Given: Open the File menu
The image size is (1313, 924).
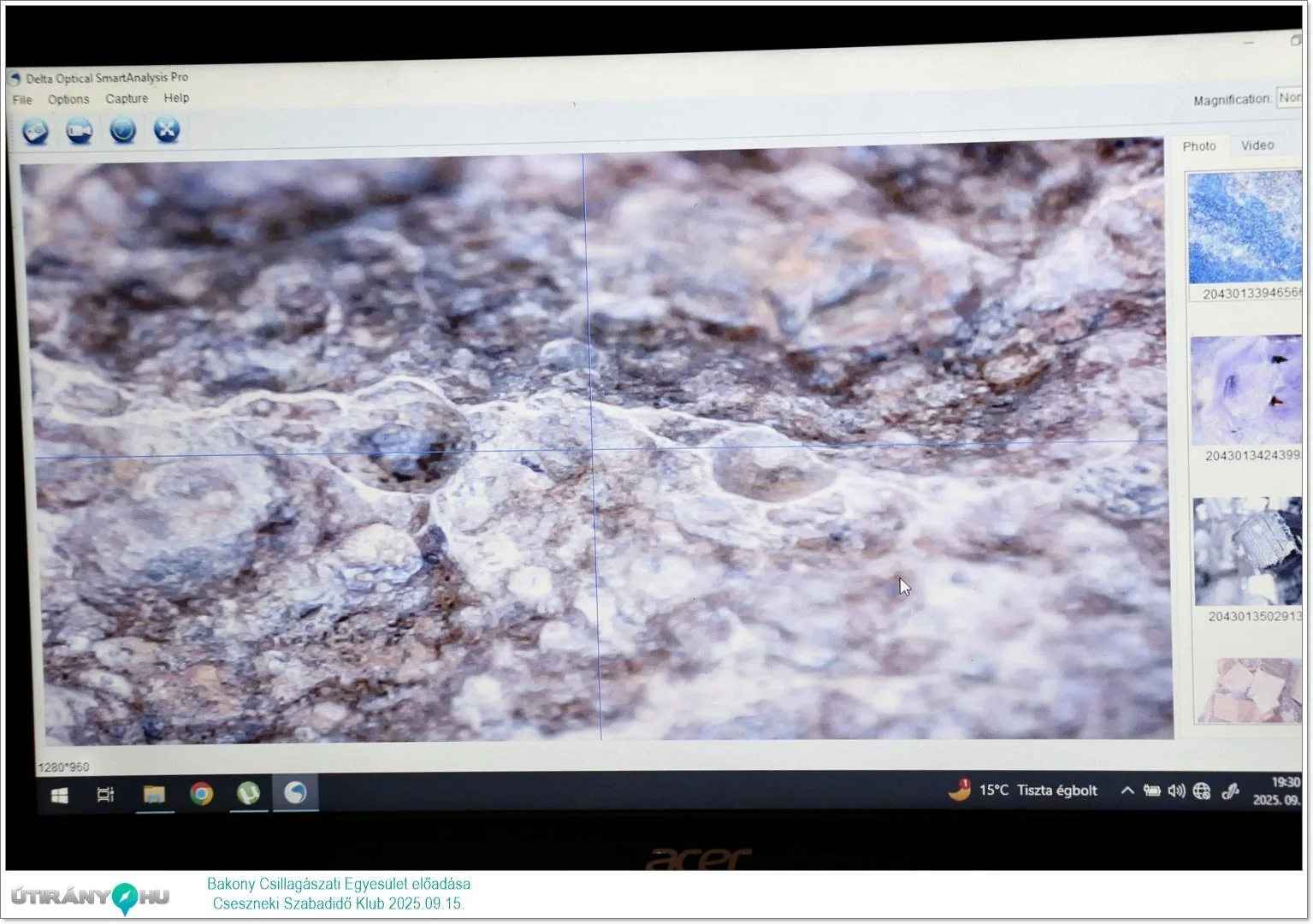Looking at the screenshot, I should click(22, 100).
